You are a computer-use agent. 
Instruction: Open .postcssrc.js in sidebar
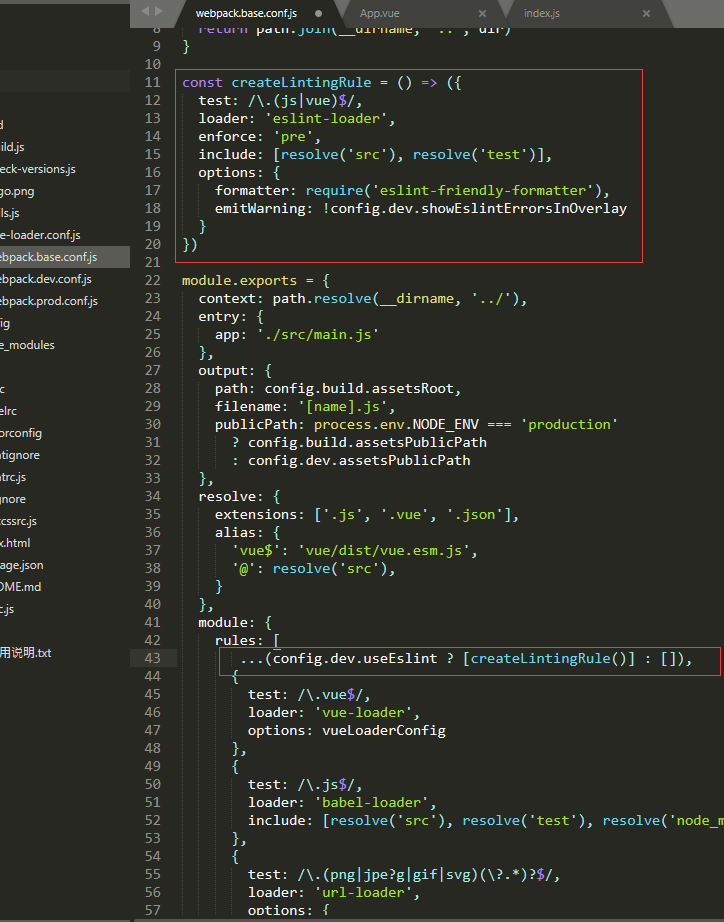pyautogui.click(x=18, y=520)
